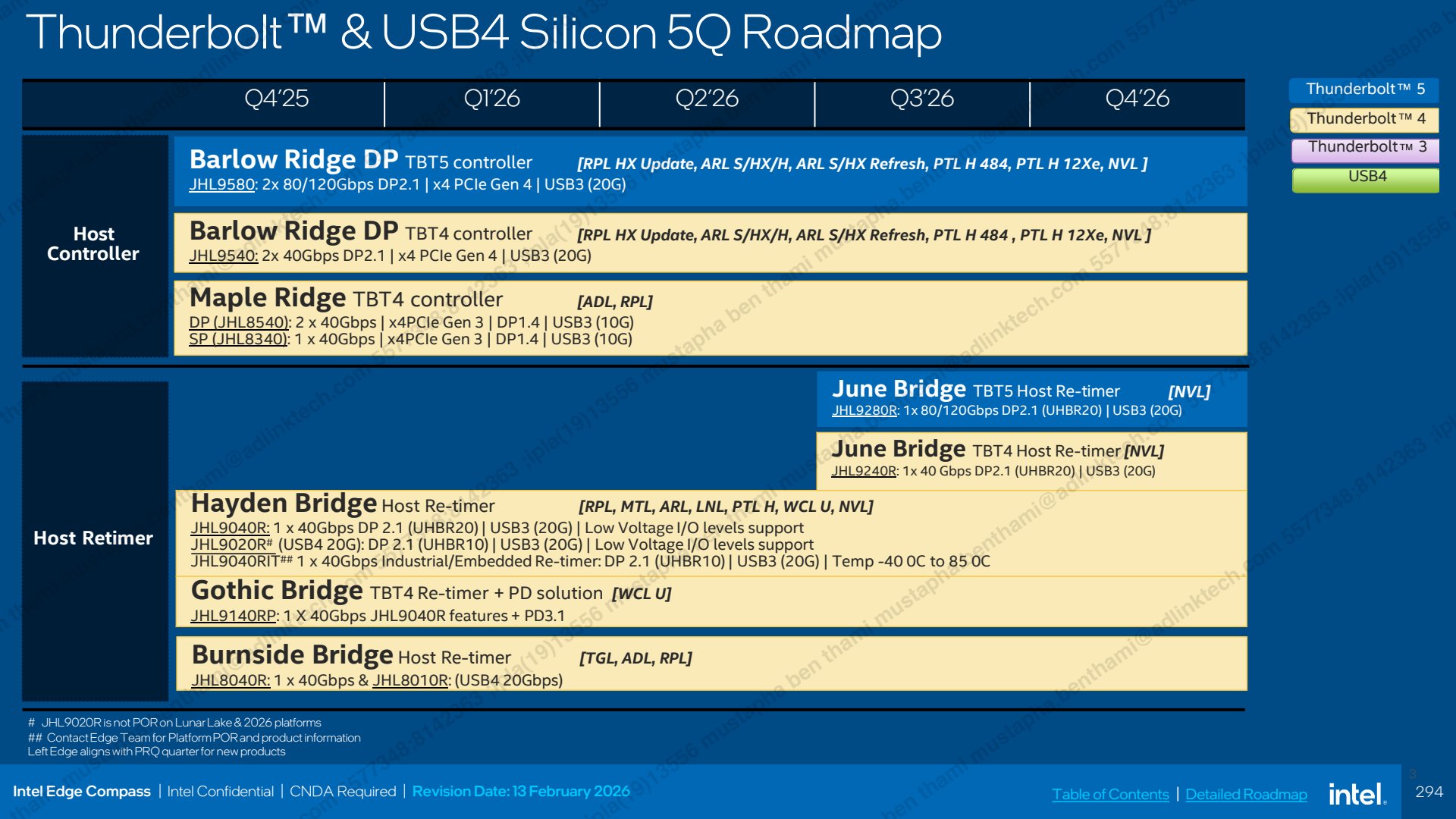Open the JHL9140RP Gothic Bridge link
The width and height of the screenshot is (1456, 819).
(234, 616)
